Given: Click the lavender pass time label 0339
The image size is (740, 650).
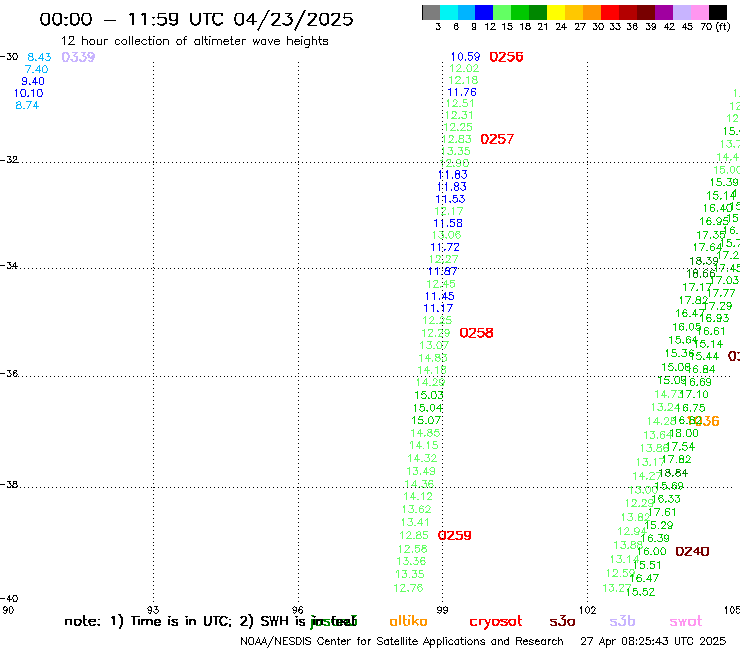Looking at the screenshot, I should point(78,57).
